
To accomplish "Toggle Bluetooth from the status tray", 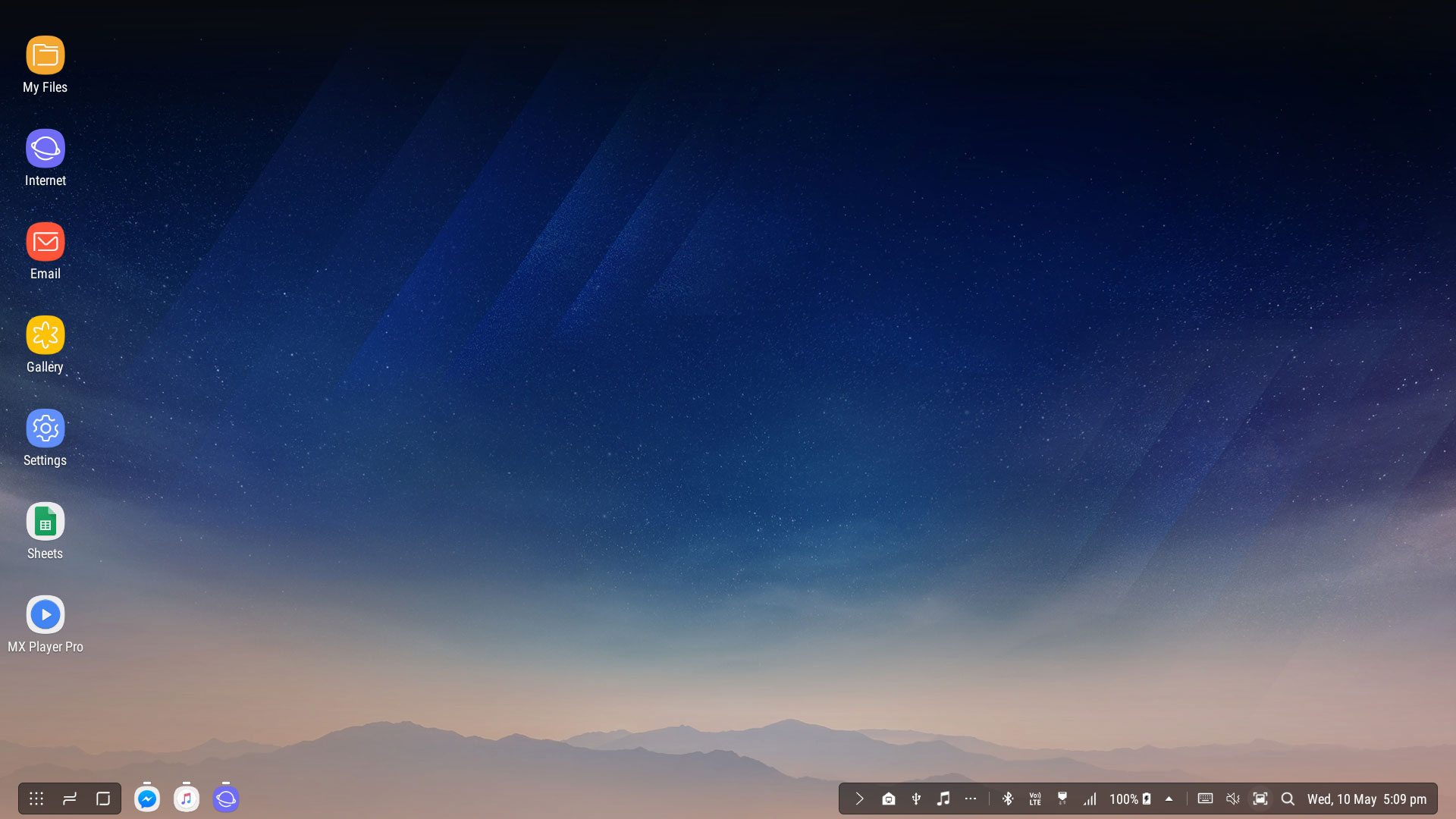I will pyautogui.click(x=1008, y=799).
